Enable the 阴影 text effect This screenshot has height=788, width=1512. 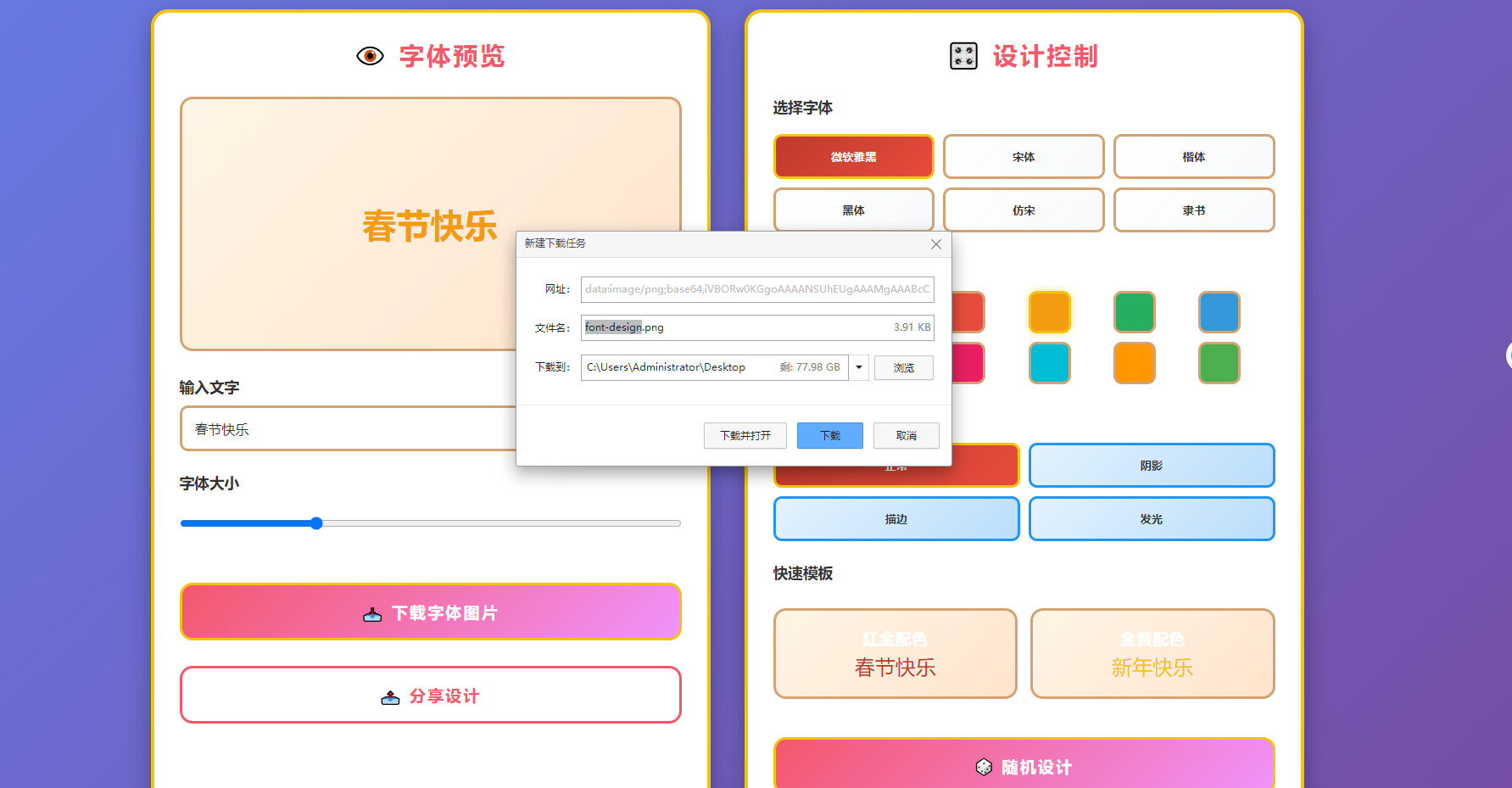click(1151, 466)
